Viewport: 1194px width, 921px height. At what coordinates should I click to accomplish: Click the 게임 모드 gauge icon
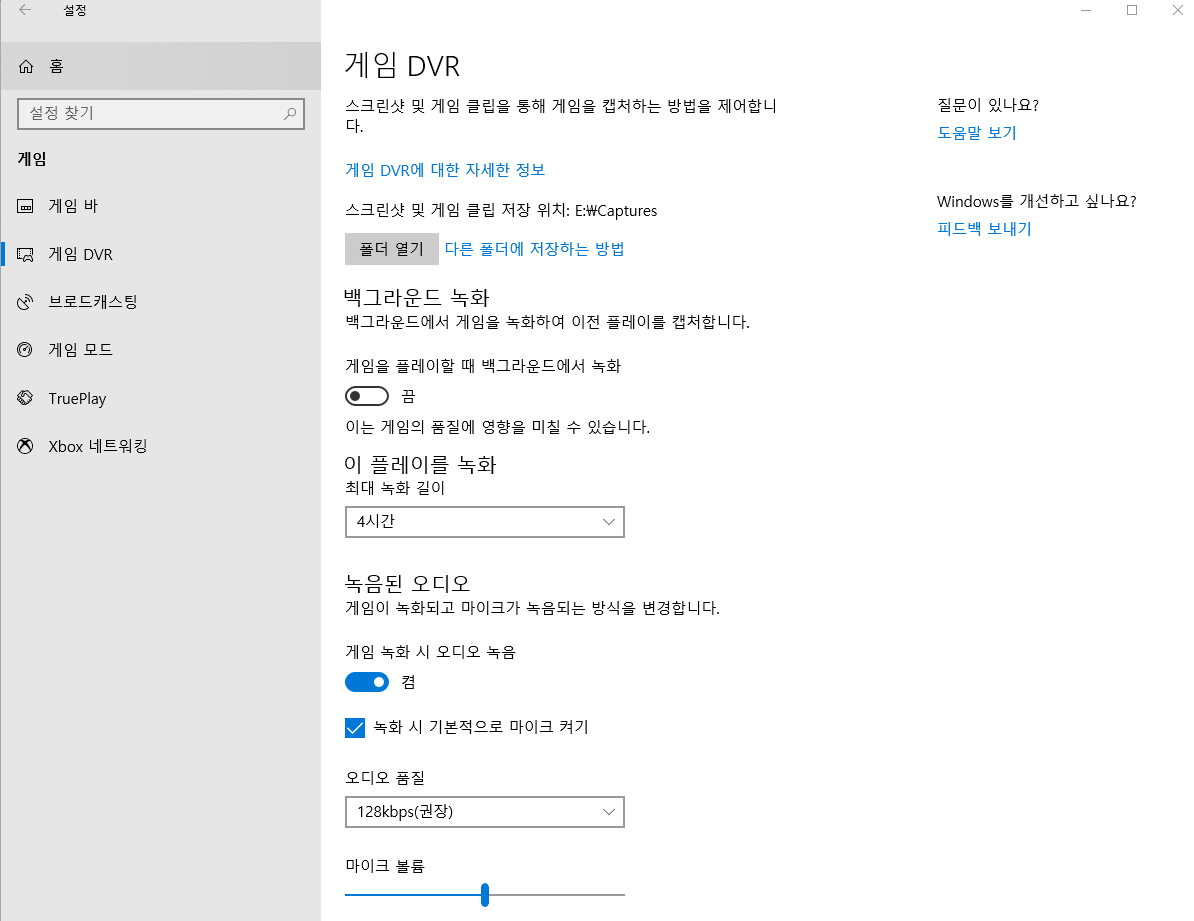coord(25,350)
